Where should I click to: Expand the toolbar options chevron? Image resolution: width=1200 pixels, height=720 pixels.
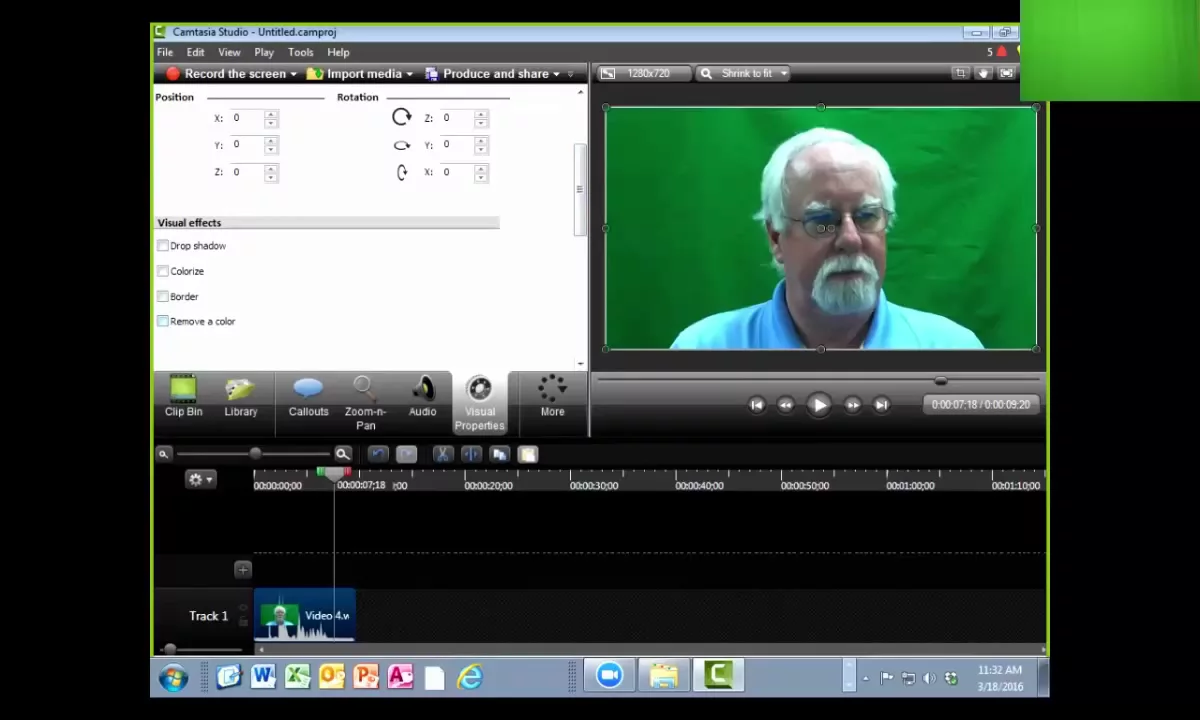point(571,74)
